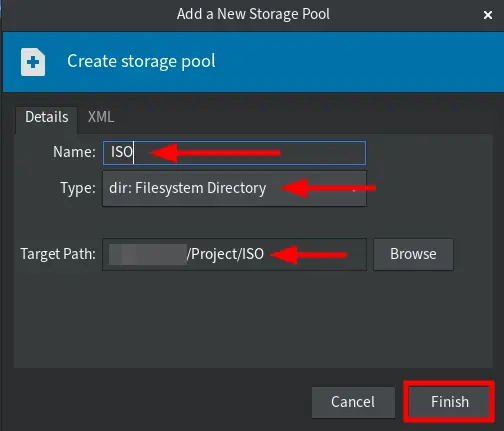Click the Add a New Storage Pool title bar
Viewport: 504px width, 431px height.
coord(253,14)
